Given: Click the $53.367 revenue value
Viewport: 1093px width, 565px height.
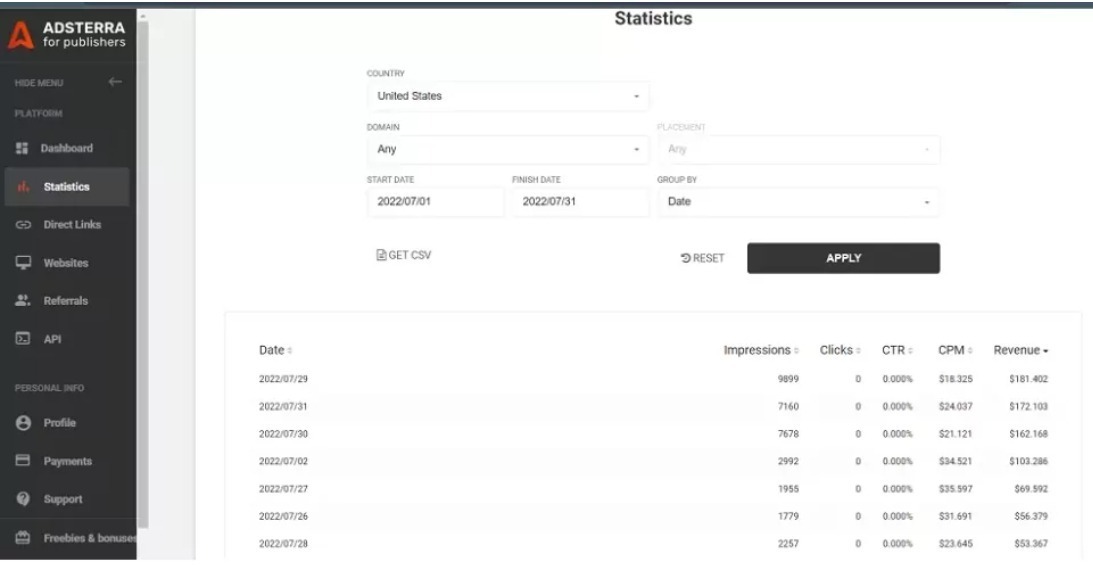Looking at the screenshot, I should point(1031,543).
